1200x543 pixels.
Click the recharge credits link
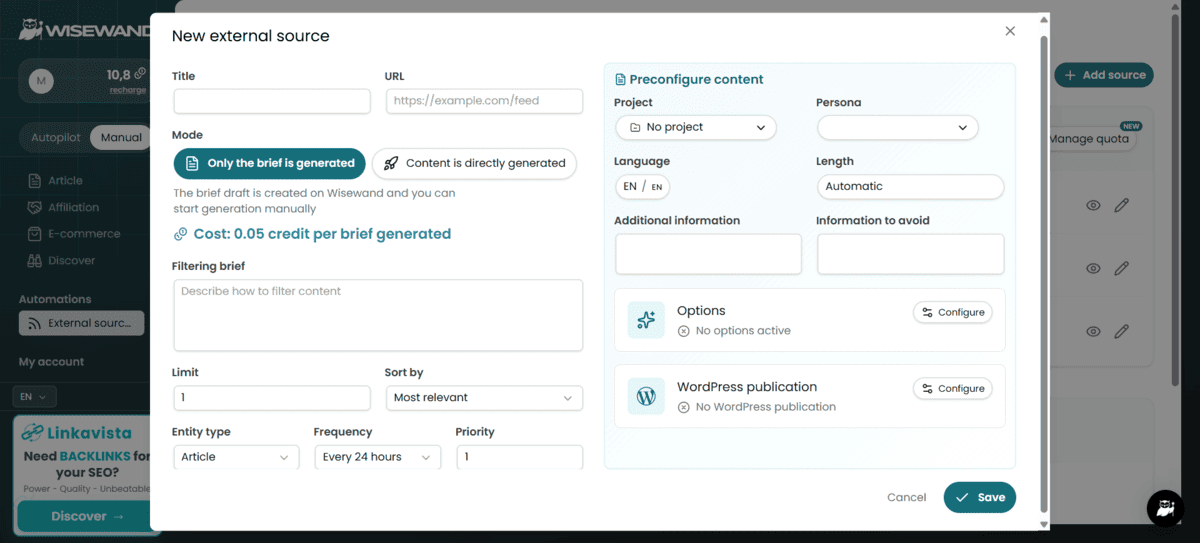[x=128, y=90]
